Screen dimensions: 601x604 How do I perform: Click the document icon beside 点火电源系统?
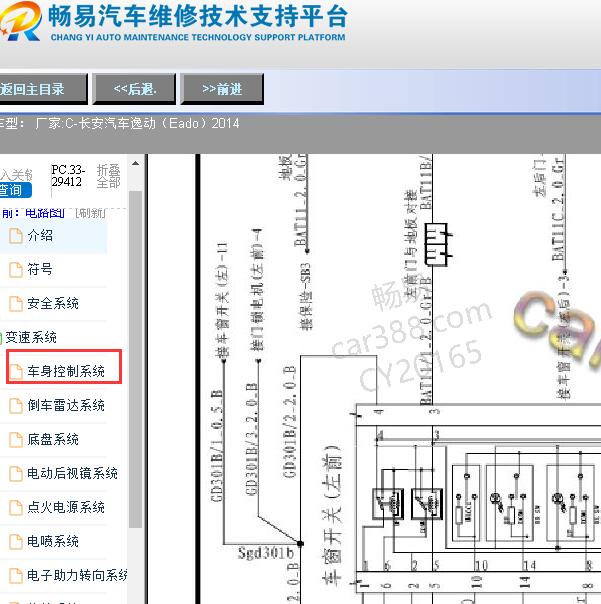point(16,507)
